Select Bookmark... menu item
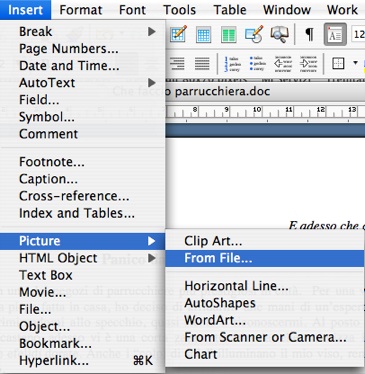 click(x=83, y=344)
